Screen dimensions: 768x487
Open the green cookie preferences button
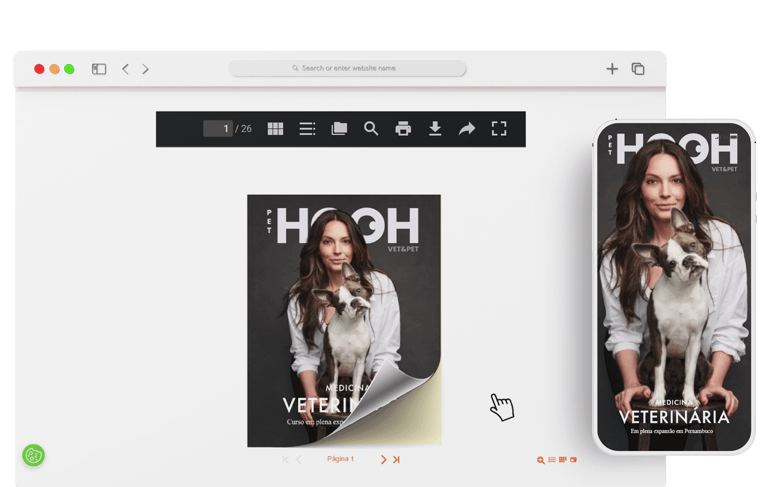pos(33,456)
